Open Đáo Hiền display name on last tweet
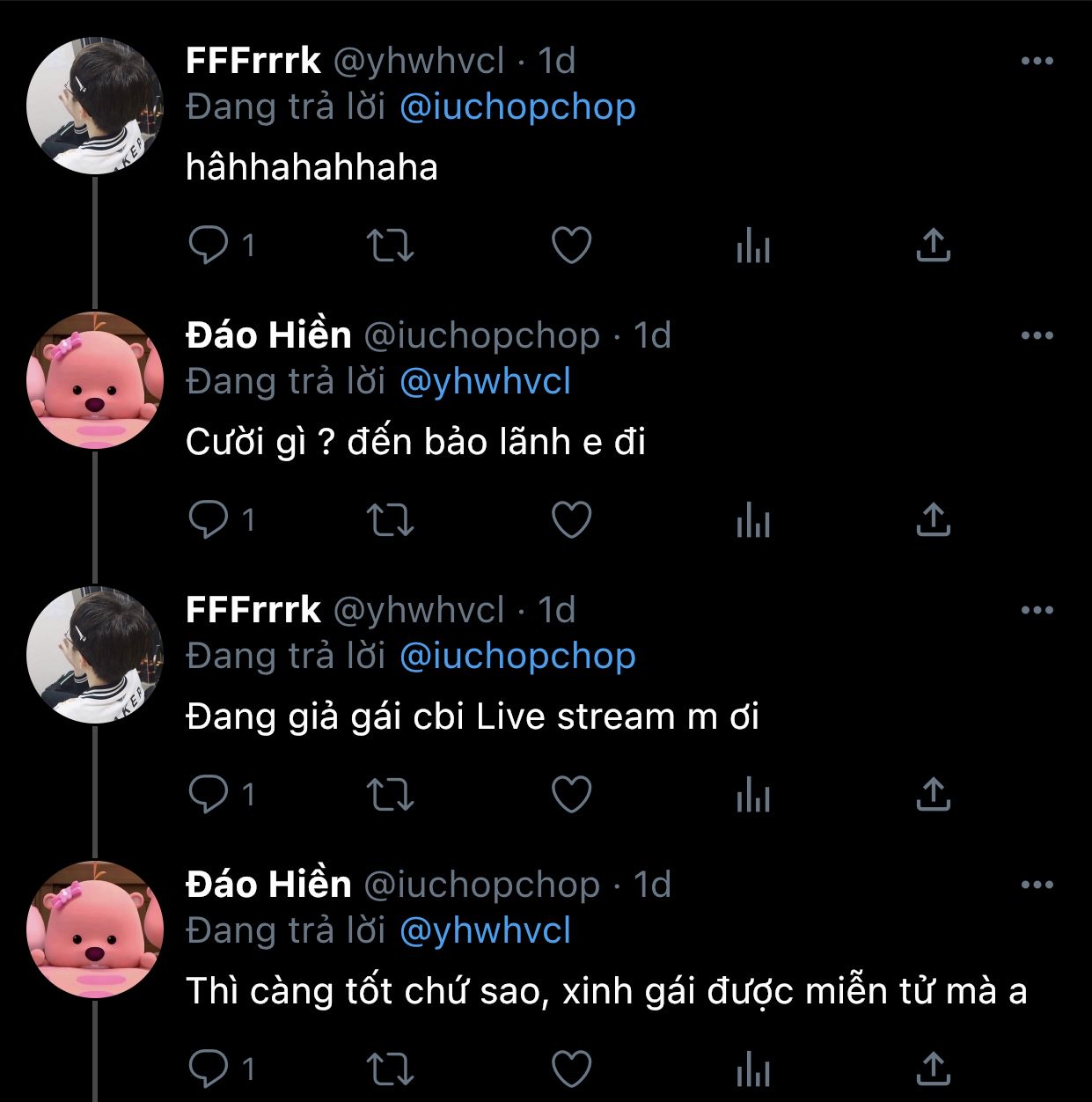Image resolution: width=1092 pixels, height=1102 pixels. click(x=268, y=885)
